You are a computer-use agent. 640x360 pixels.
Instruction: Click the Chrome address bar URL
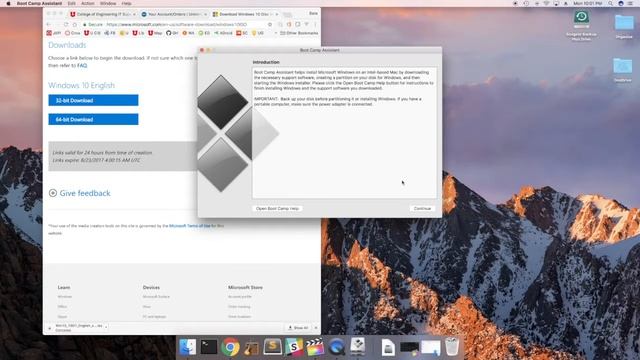point(177,24)
